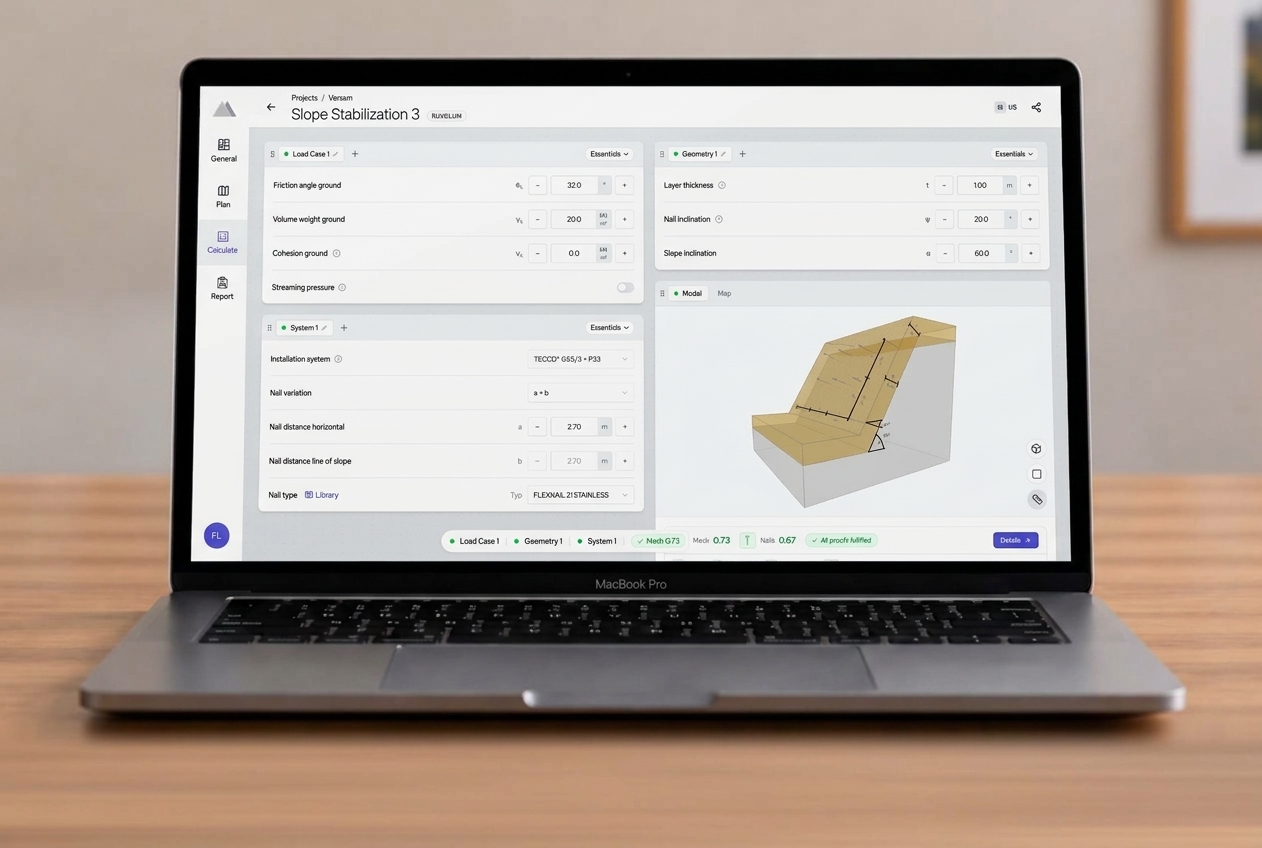Jump to Geometry 1 in the bottom status bar
This screenshot has height=848, width=1262.
[538, 541]
